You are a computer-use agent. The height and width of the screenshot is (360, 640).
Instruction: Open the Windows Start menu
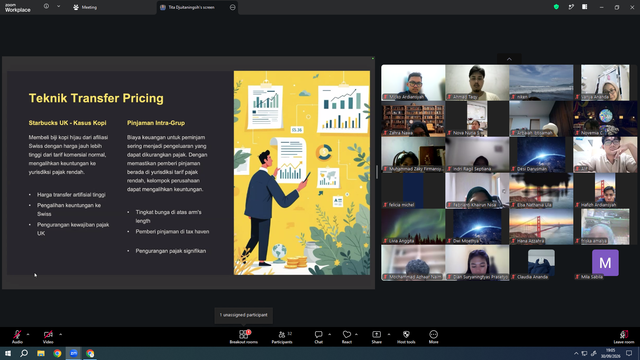coord(8,353)
